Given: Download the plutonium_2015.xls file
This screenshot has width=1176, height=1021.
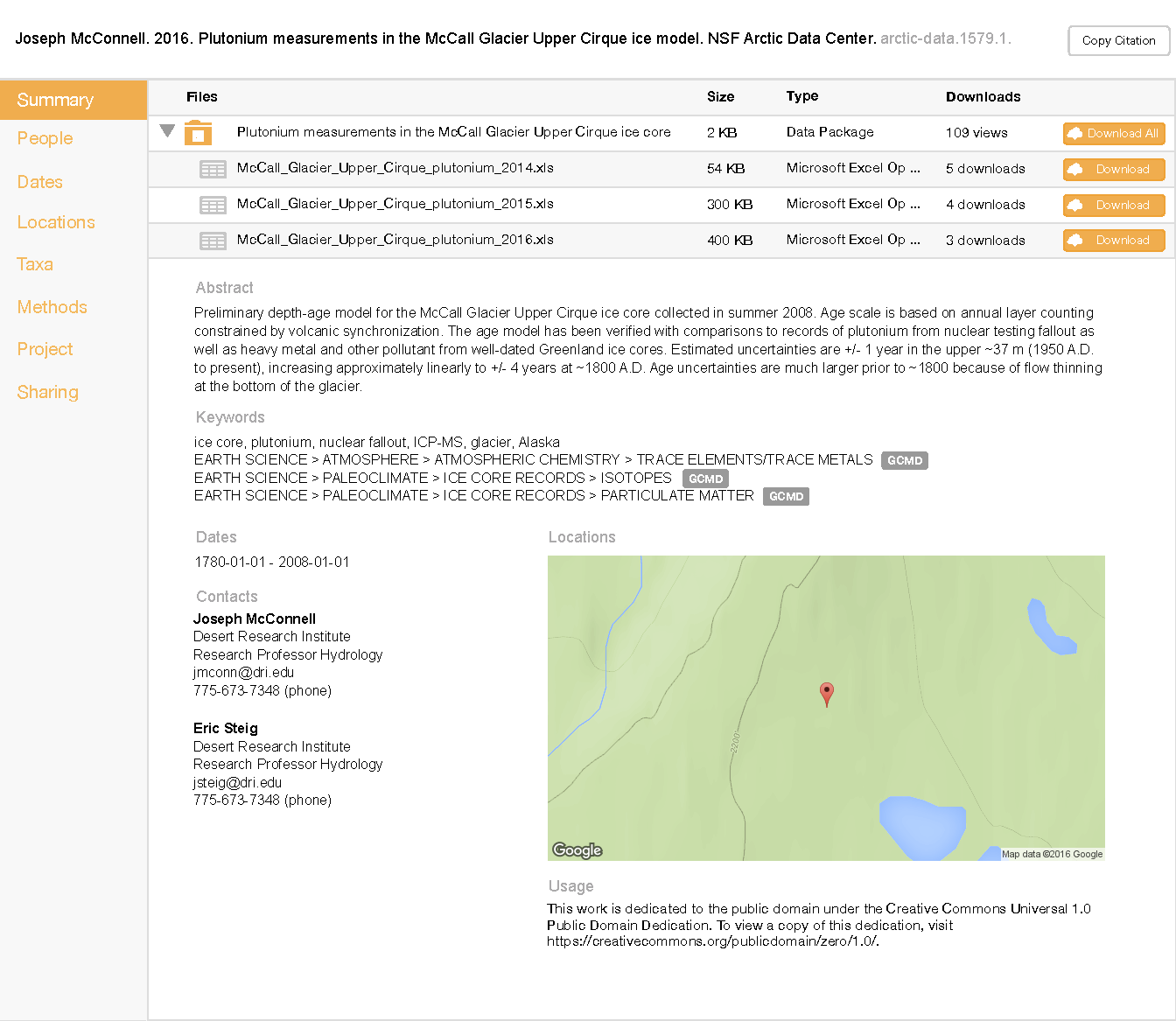Looking at the screenshot, I should point(1113,205).
